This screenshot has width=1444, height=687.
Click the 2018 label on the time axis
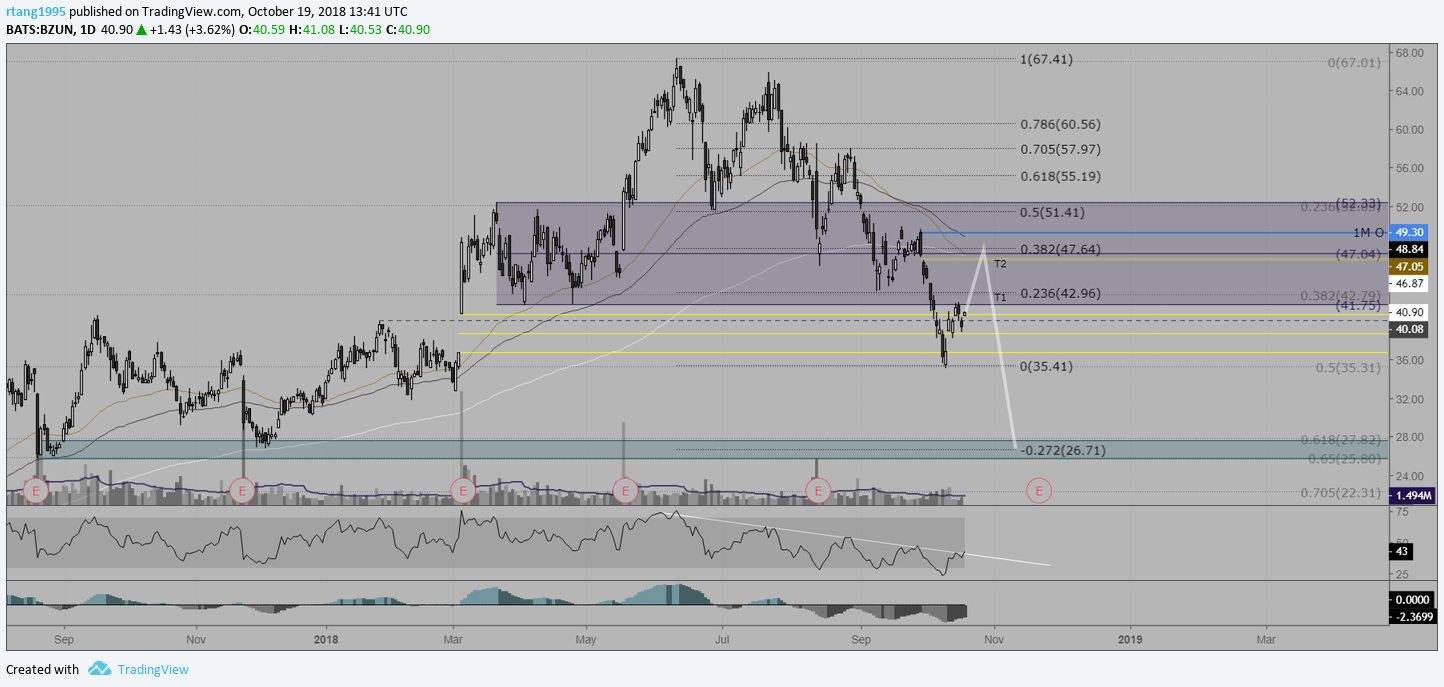328,638
